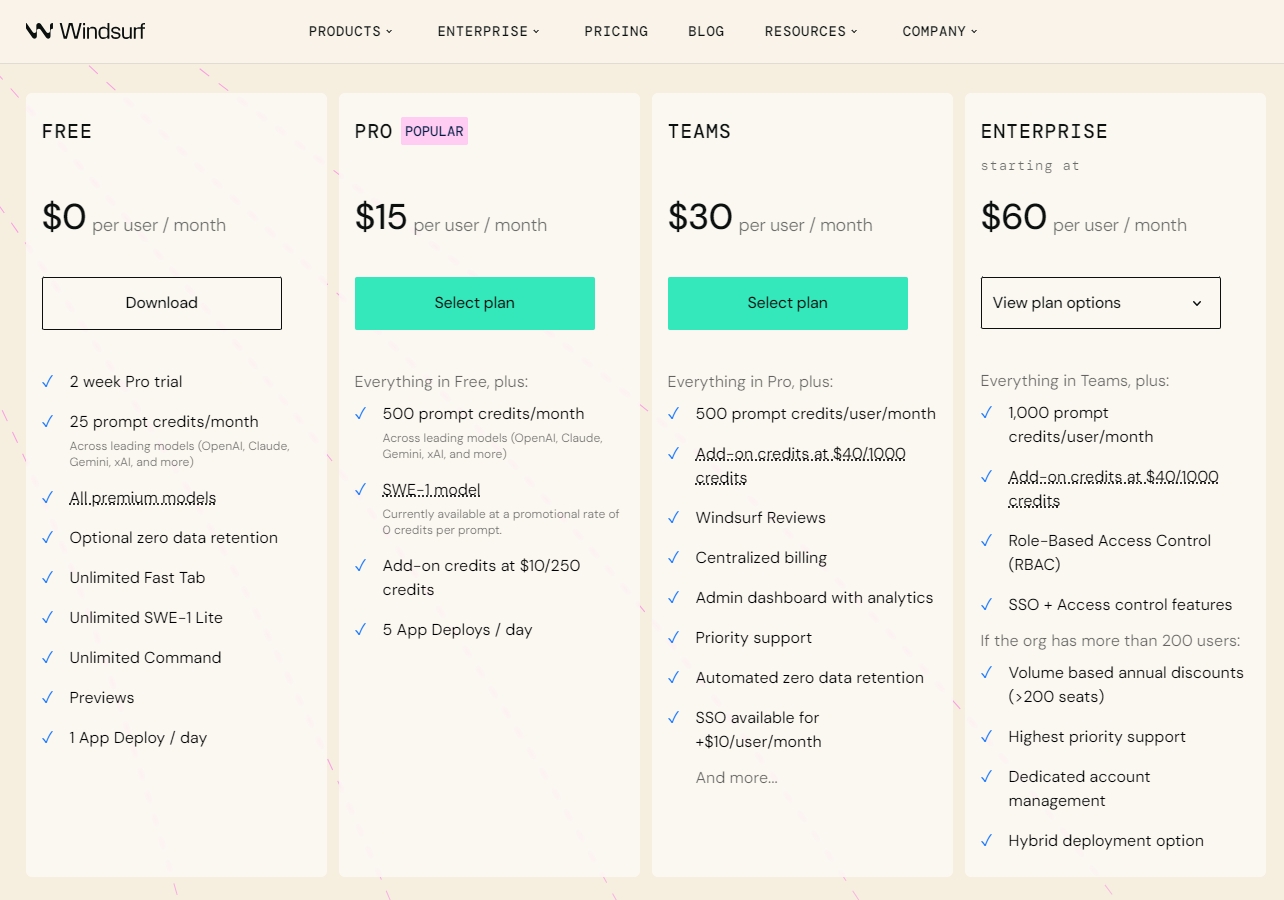Screen dimensions: 1284x900
Task: Click the checkmark beside Hybrid deployment option
Action: (x=987, y=841)
